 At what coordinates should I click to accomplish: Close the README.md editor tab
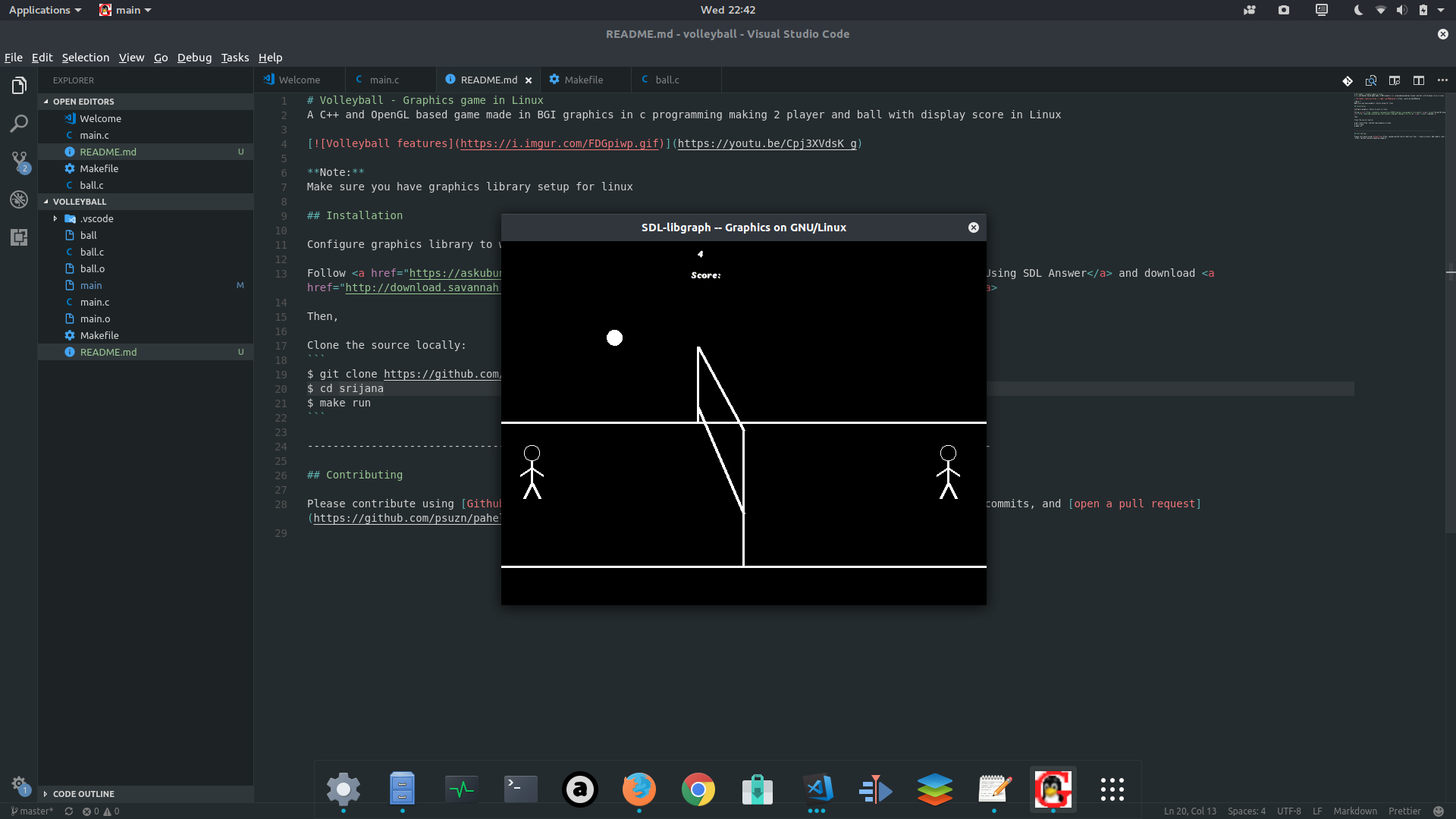[529, 80]
